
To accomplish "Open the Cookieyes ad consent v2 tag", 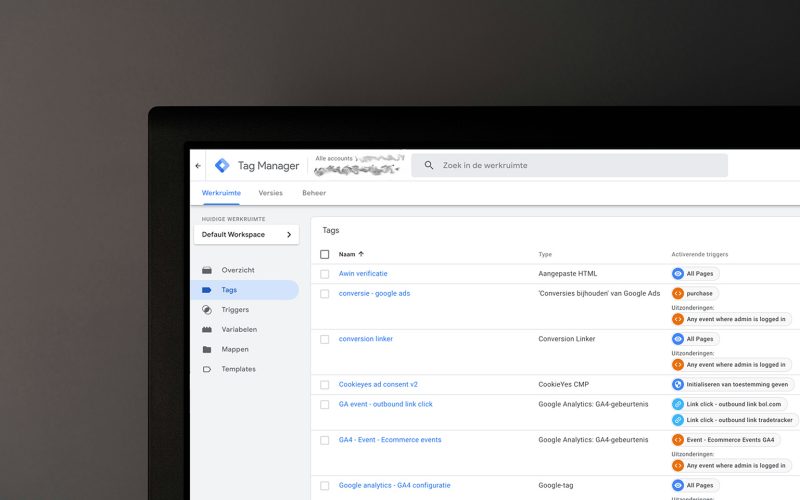I will coord(378,384).
